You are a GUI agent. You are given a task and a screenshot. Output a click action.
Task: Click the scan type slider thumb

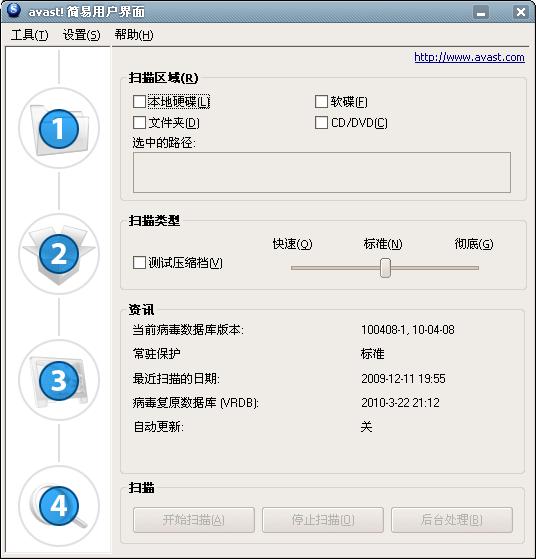pyautogui.click(x=385, y=268)
